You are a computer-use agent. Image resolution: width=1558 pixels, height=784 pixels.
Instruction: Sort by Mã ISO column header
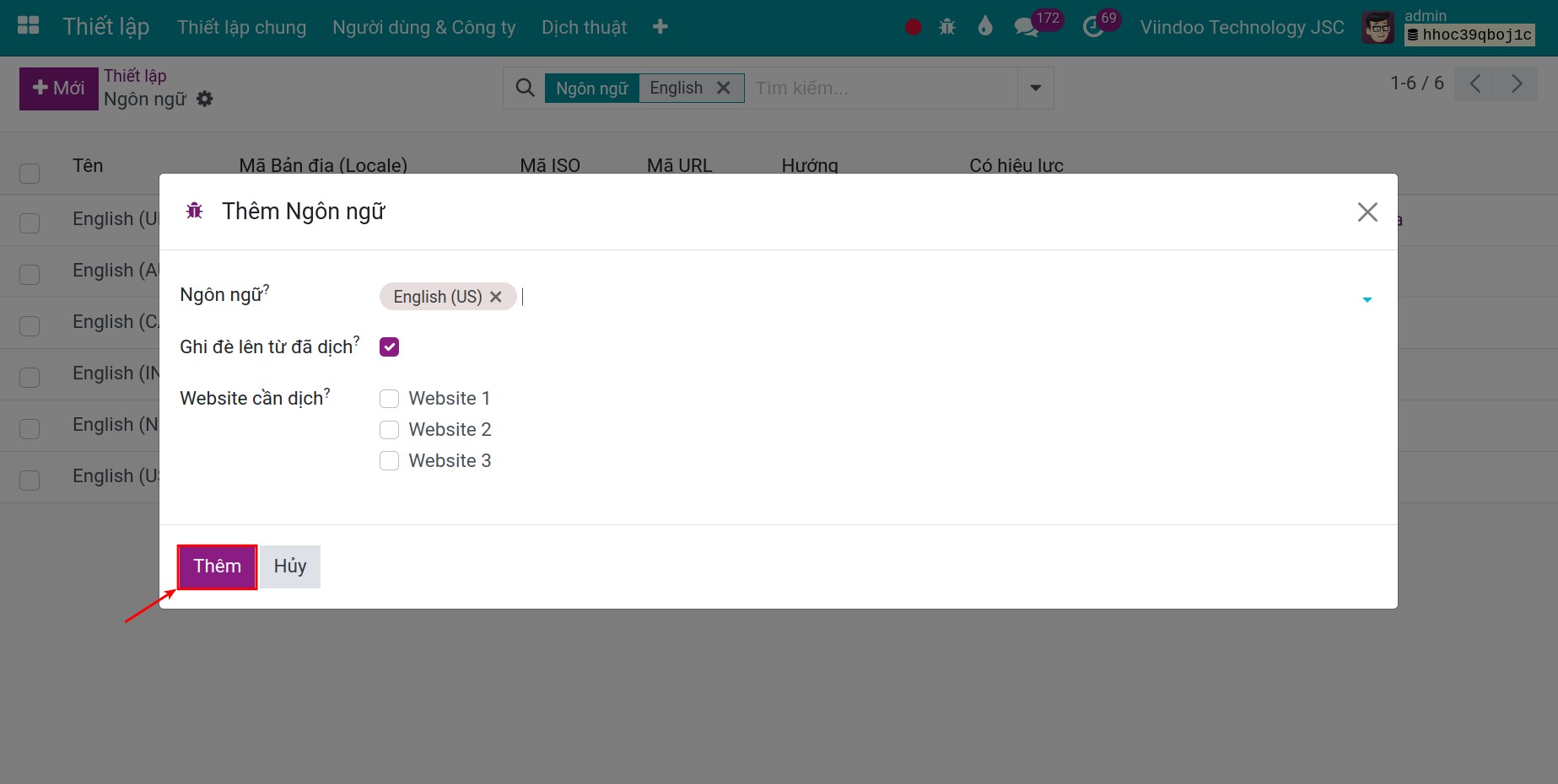[550, 165]
